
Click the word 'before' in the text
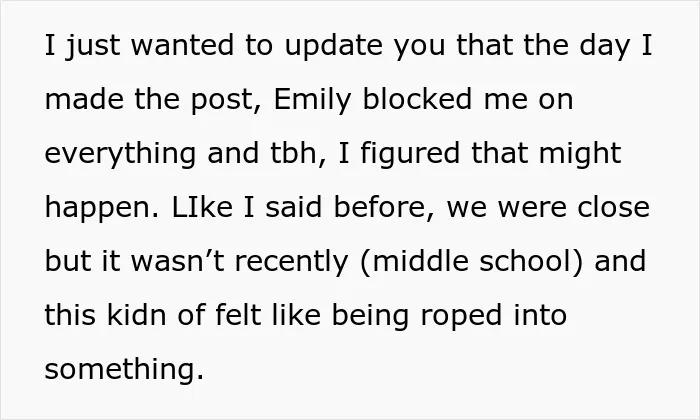pos(381,207)
